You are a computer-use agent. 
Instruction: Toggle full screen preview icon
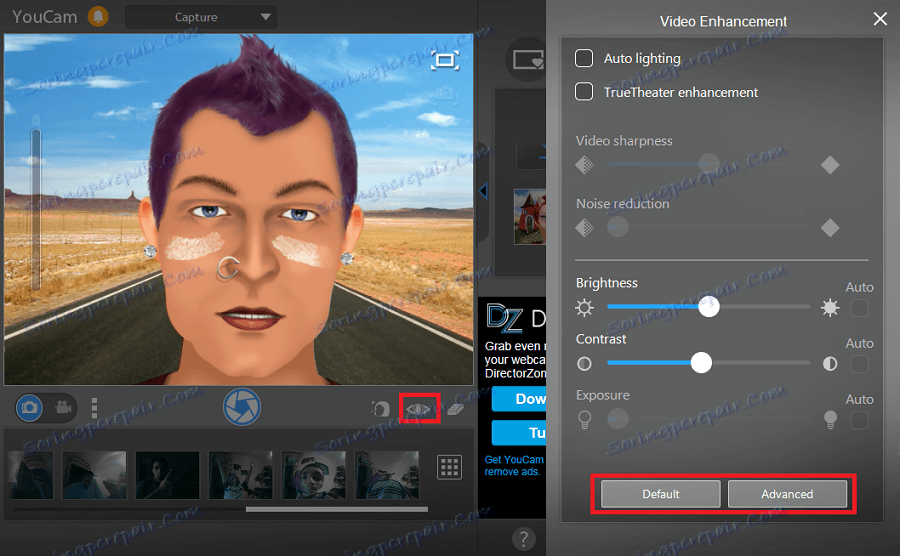click(x=445, y=60)
